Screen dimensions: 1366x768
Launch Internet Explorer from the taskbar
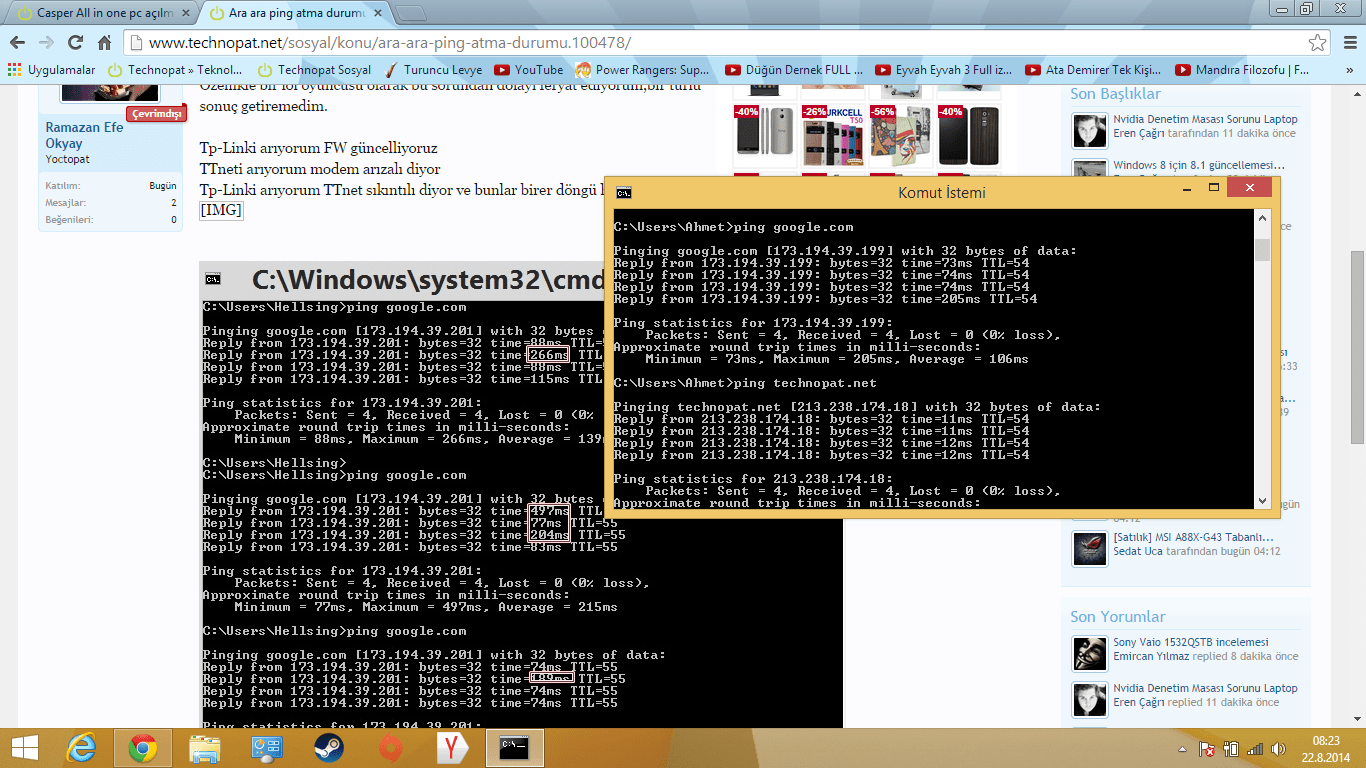tap(82, 748)
